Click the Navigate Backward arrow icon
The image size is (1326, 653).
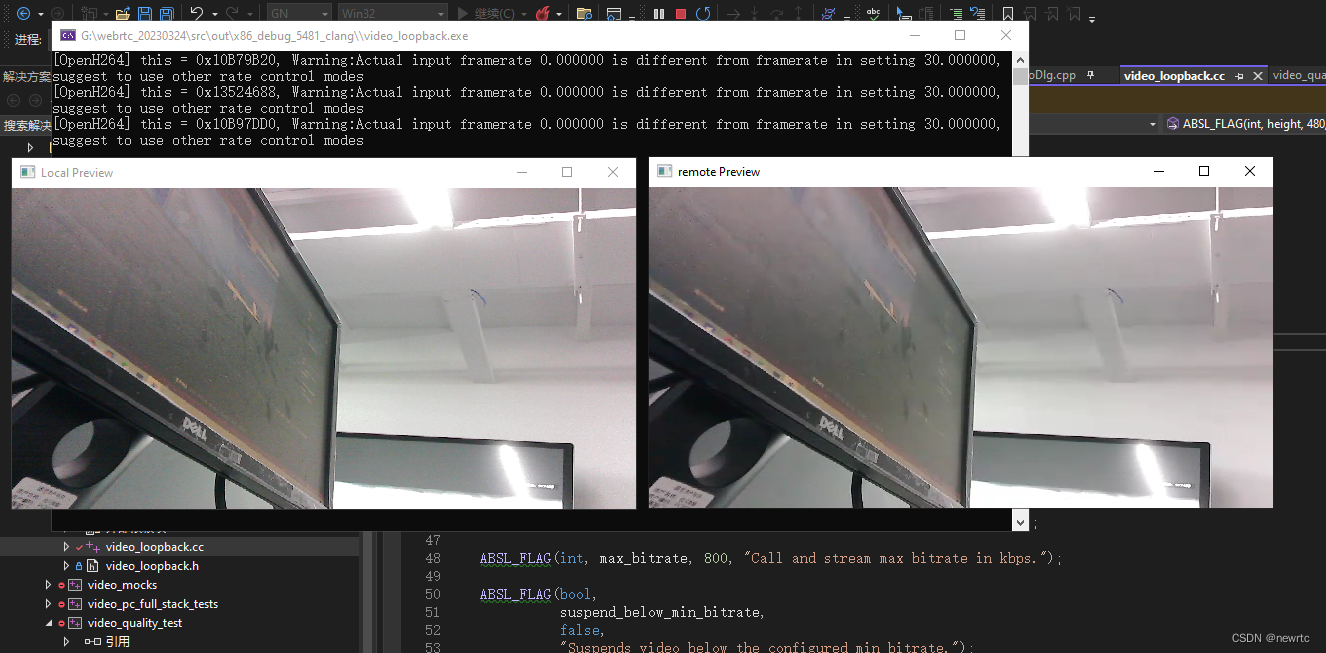click(x=22, y=12)
